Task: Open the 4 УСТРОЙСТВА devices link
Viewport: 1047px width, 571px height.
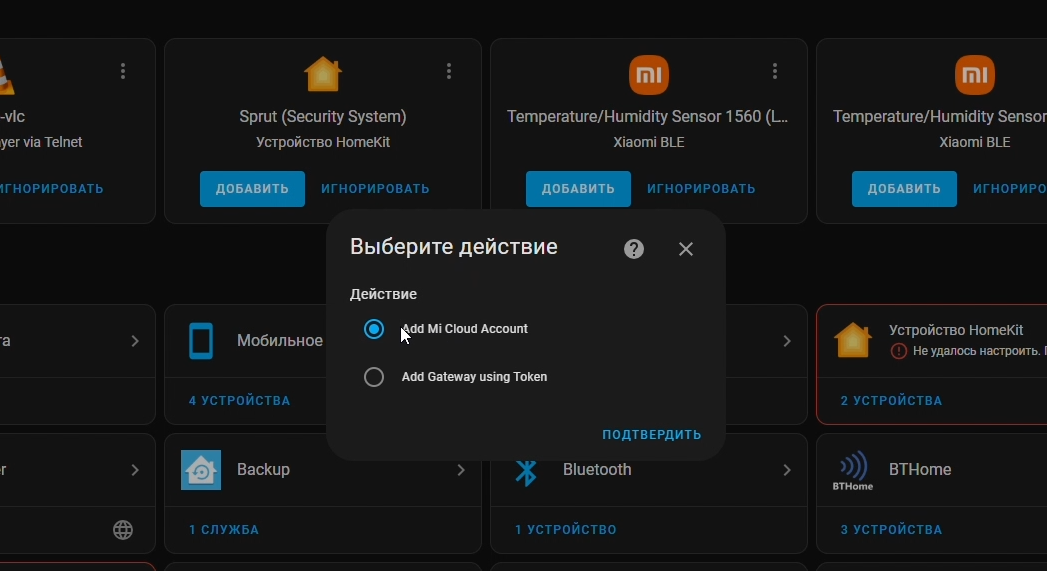Action: pos(239,401)
